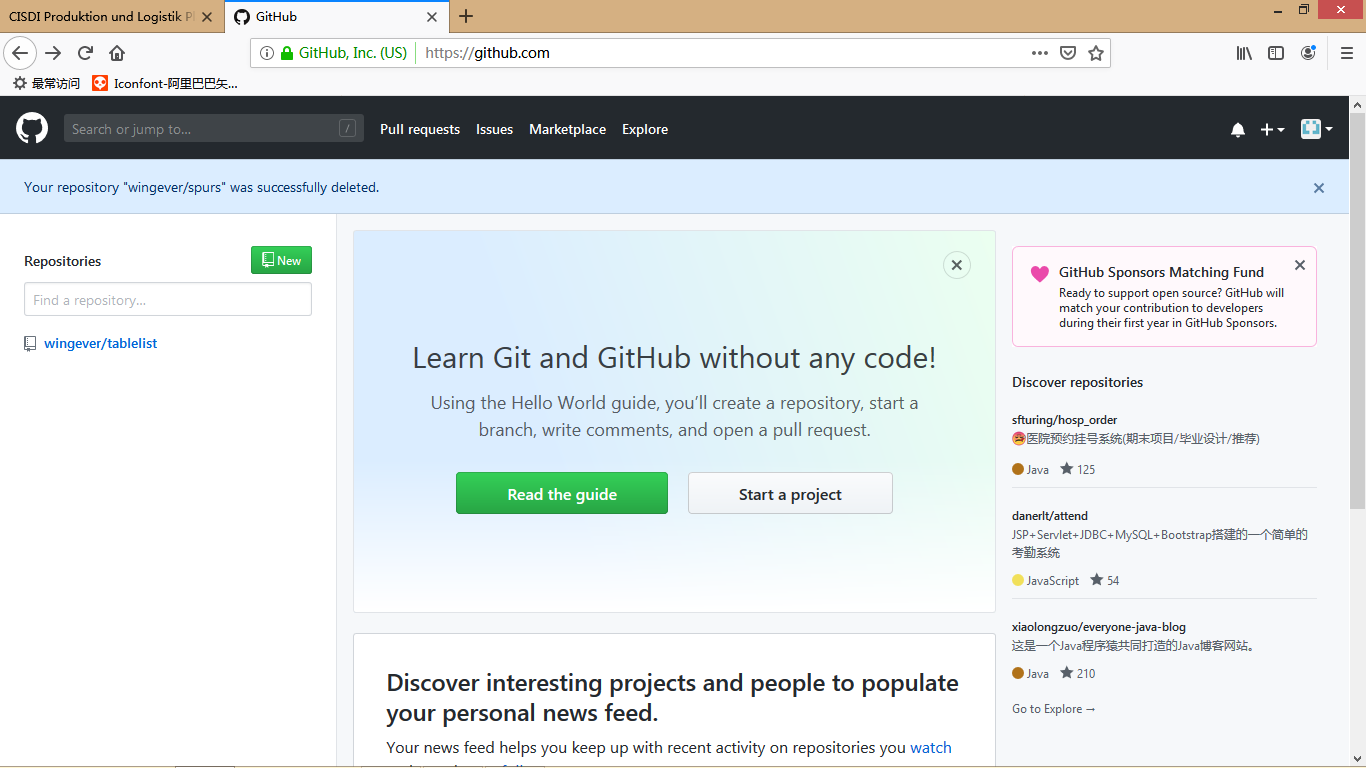Switch to the CISDI Produktion und Logistik tab

point(112,17)
